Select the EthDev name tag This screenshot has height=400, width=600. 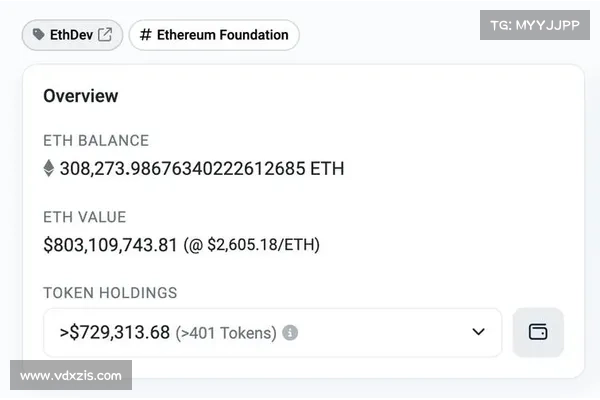coord(72,35)
